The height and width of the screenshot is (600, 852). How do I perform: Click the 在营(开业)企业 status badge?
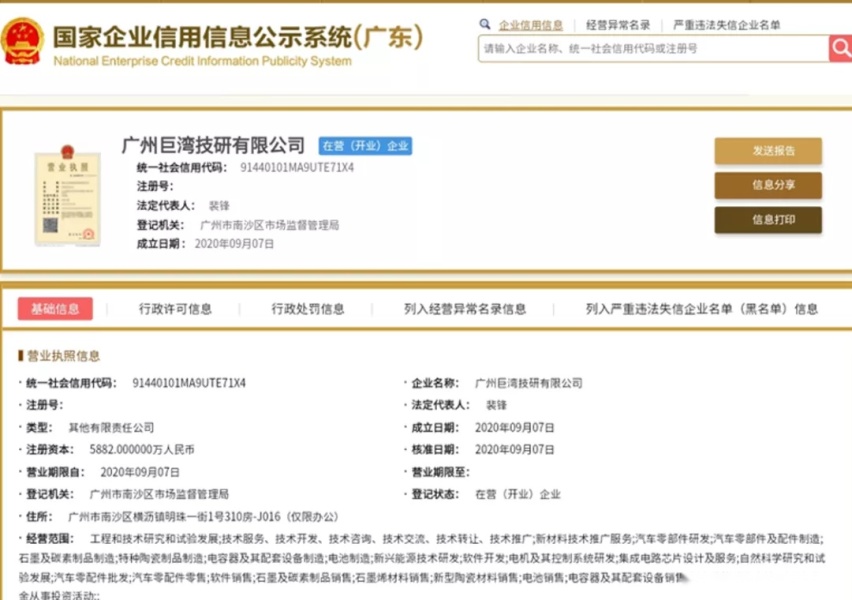(x=365, y=146)
